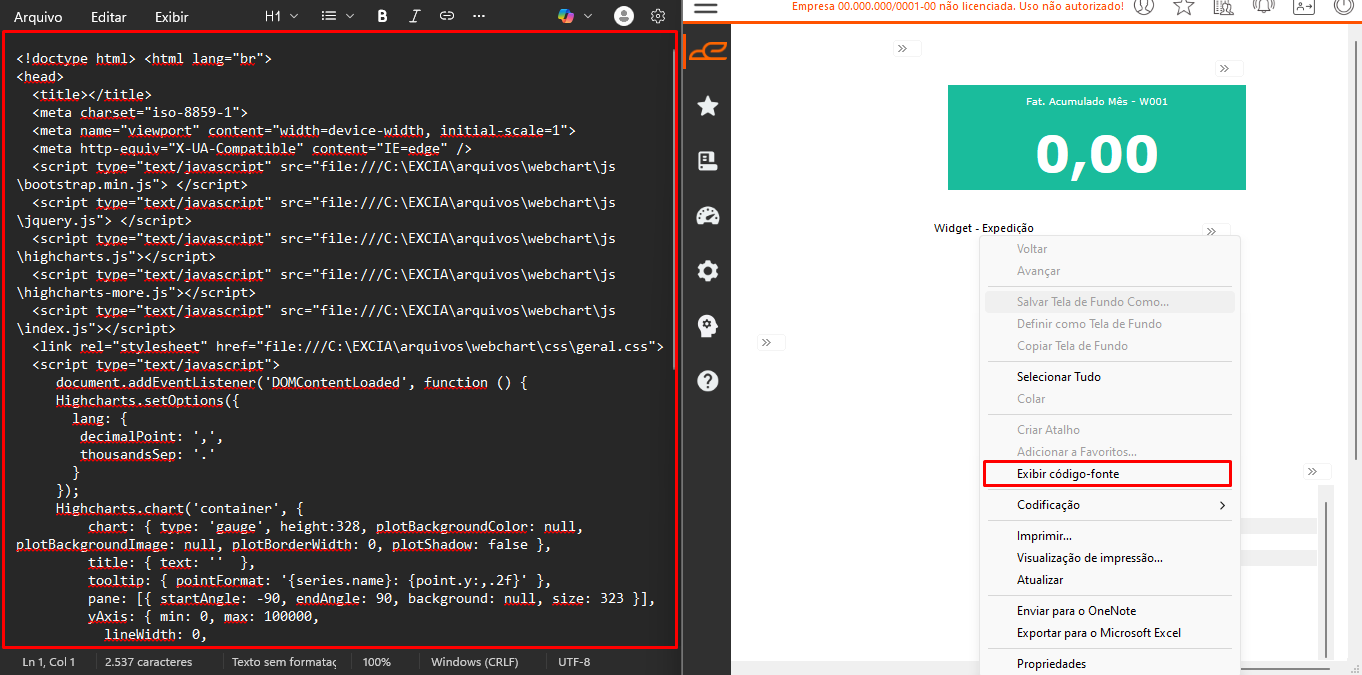1362x675 pixels.
Task: Open the settings gear in dark sidebar
Action: 708,271
